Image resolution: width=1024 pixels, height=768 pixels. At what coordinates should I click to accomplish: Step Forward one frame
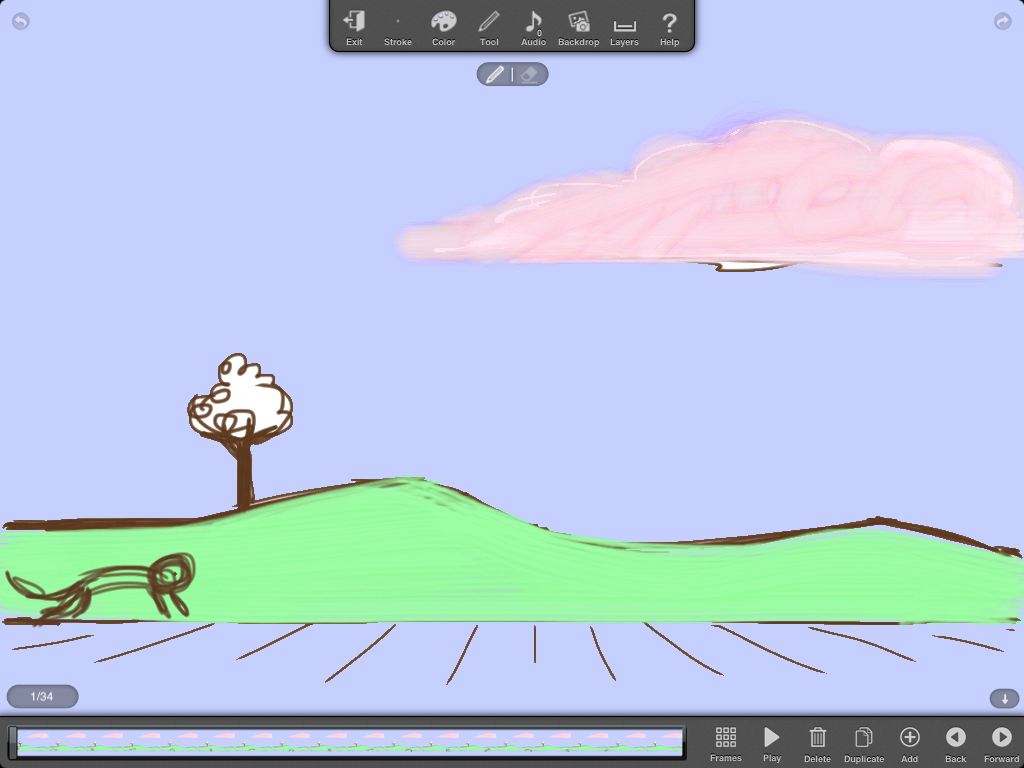1001,743
